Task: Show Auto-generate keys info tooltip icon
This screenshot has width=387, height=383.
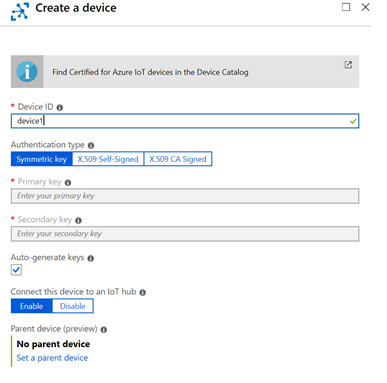Action: pos(91,258)
